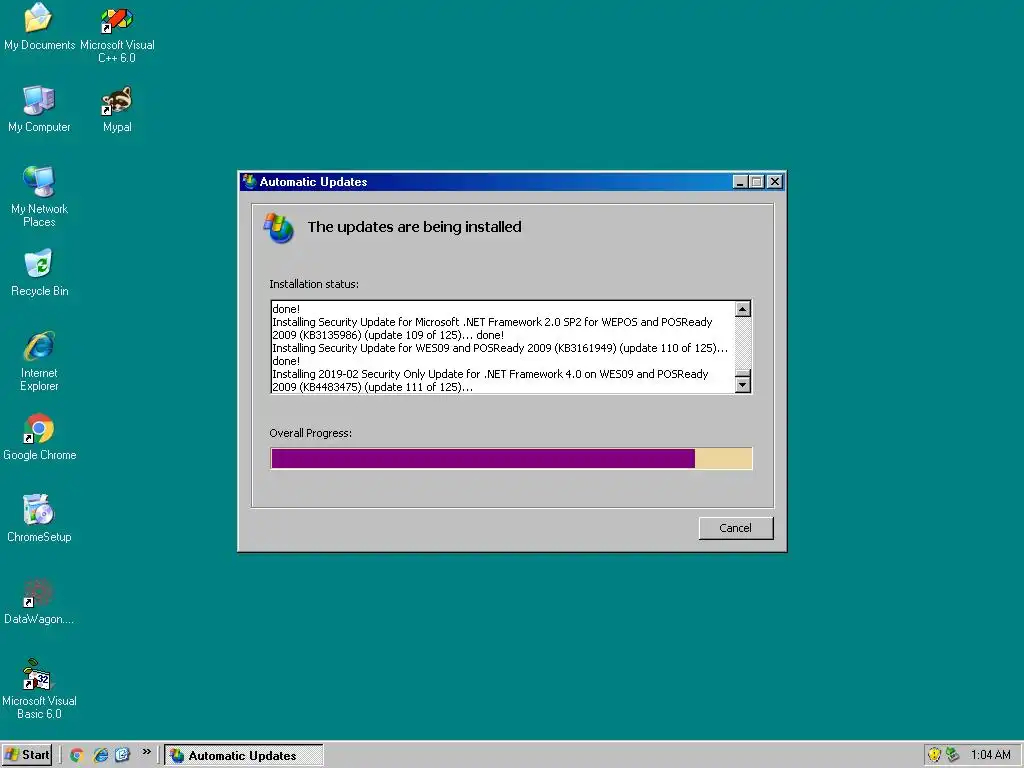
Task: Click the 'Overall Progress:' label
Action: pyautogui.click(x=310, y=433)
